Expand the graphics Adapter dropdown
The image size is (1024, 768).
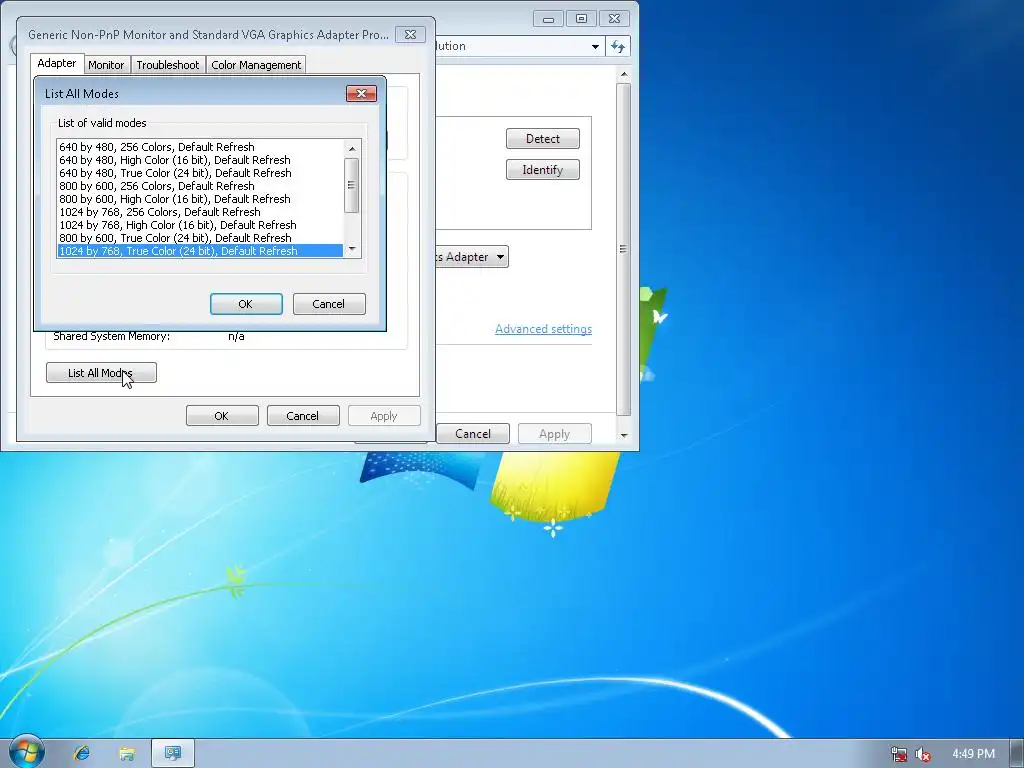pyautogui.click(x=500, y=257)
